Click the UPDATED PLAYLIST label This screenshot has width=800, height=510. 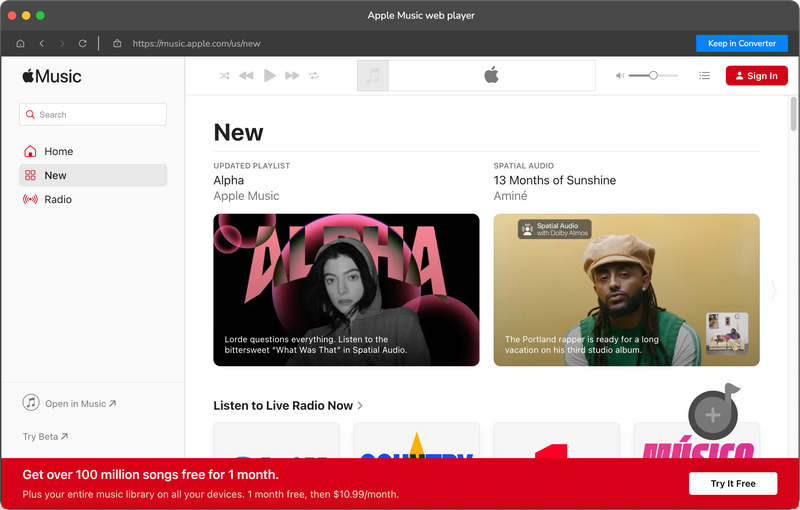tap(252, 166)
